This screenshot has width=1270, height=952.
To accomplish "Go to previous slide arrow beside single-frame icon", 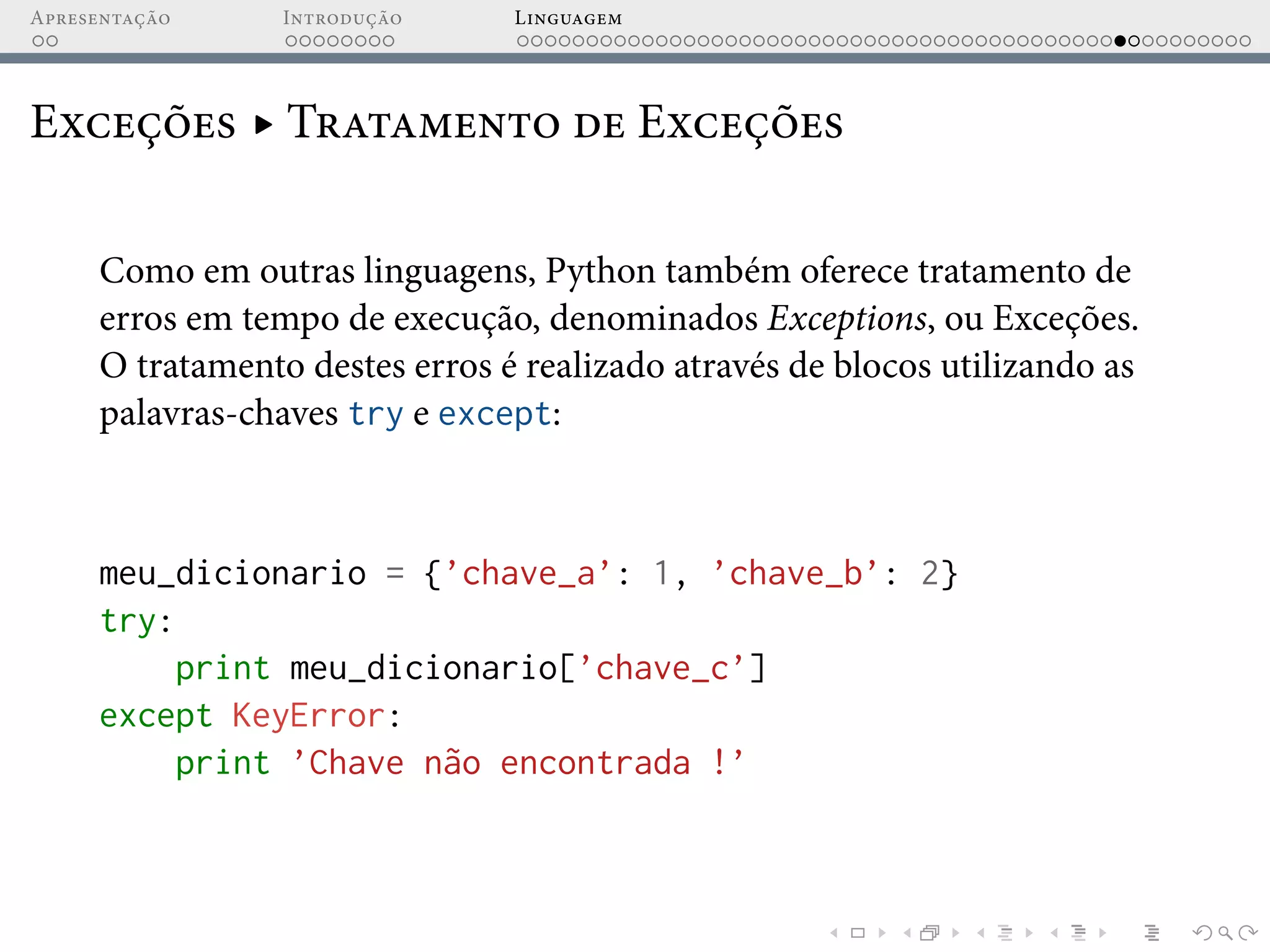I will tap(834, 933).
